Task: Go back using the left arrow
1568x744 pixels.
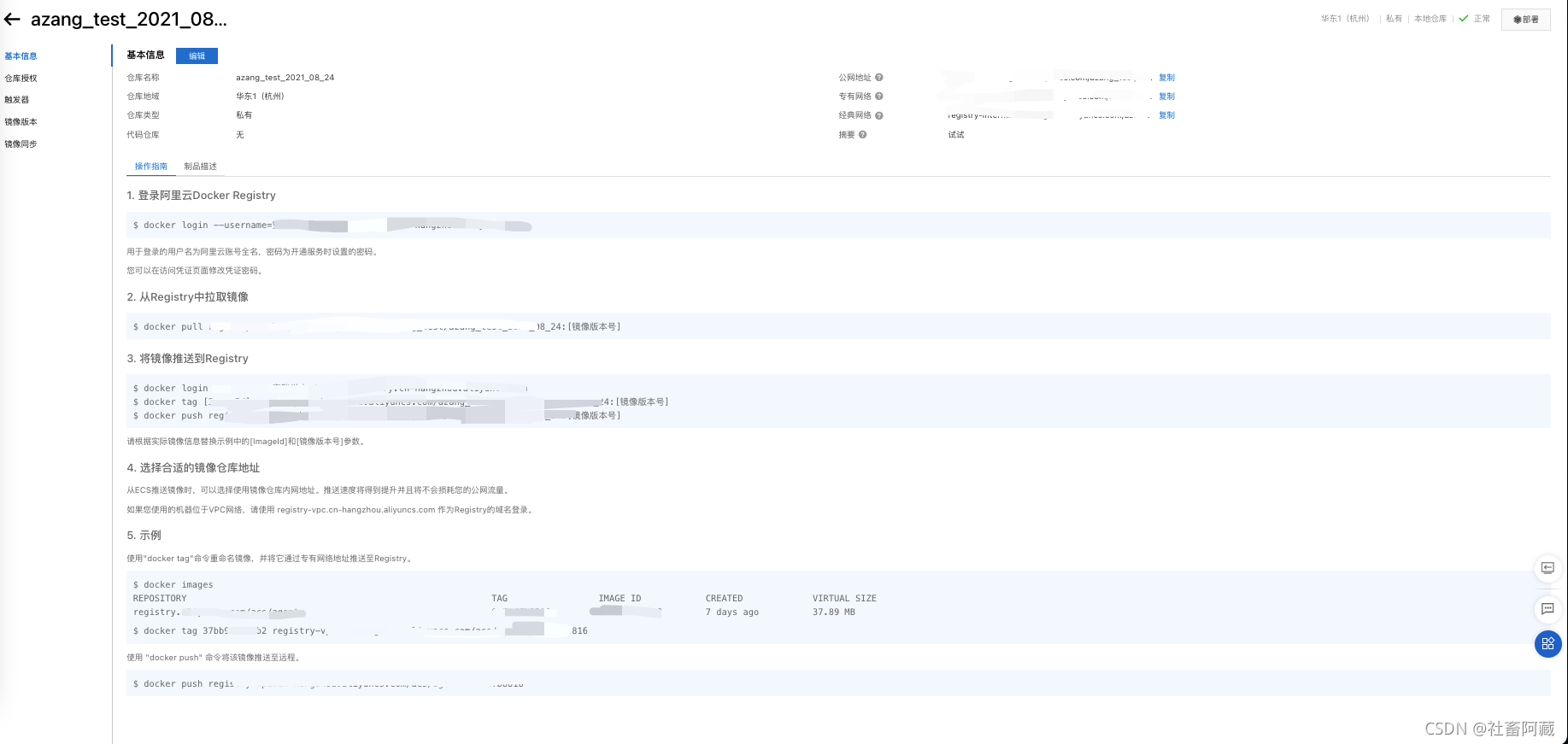Action: [x=12, y=19]
